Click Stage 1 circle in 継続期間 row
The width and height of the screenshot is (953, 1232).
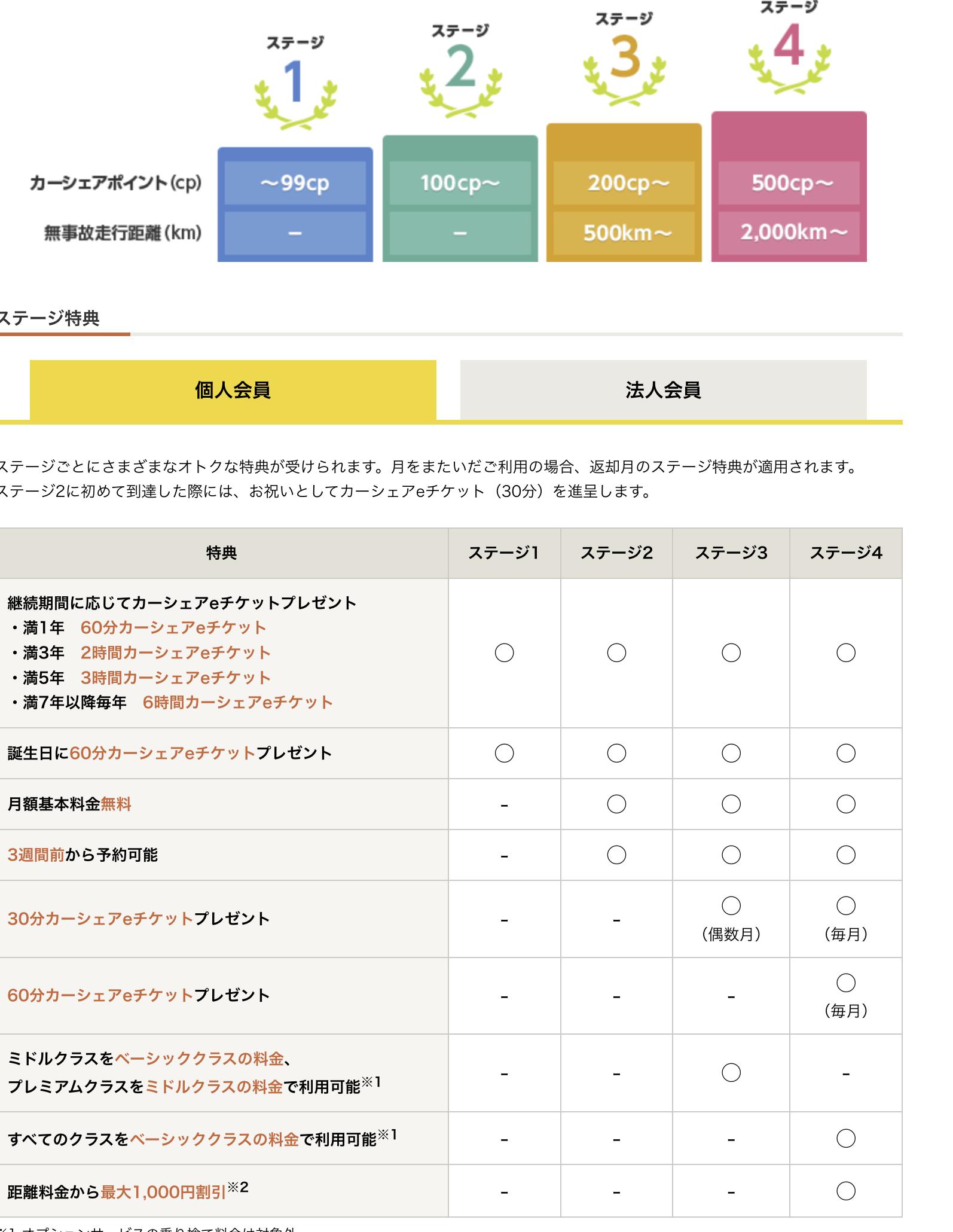pos(505,653)
